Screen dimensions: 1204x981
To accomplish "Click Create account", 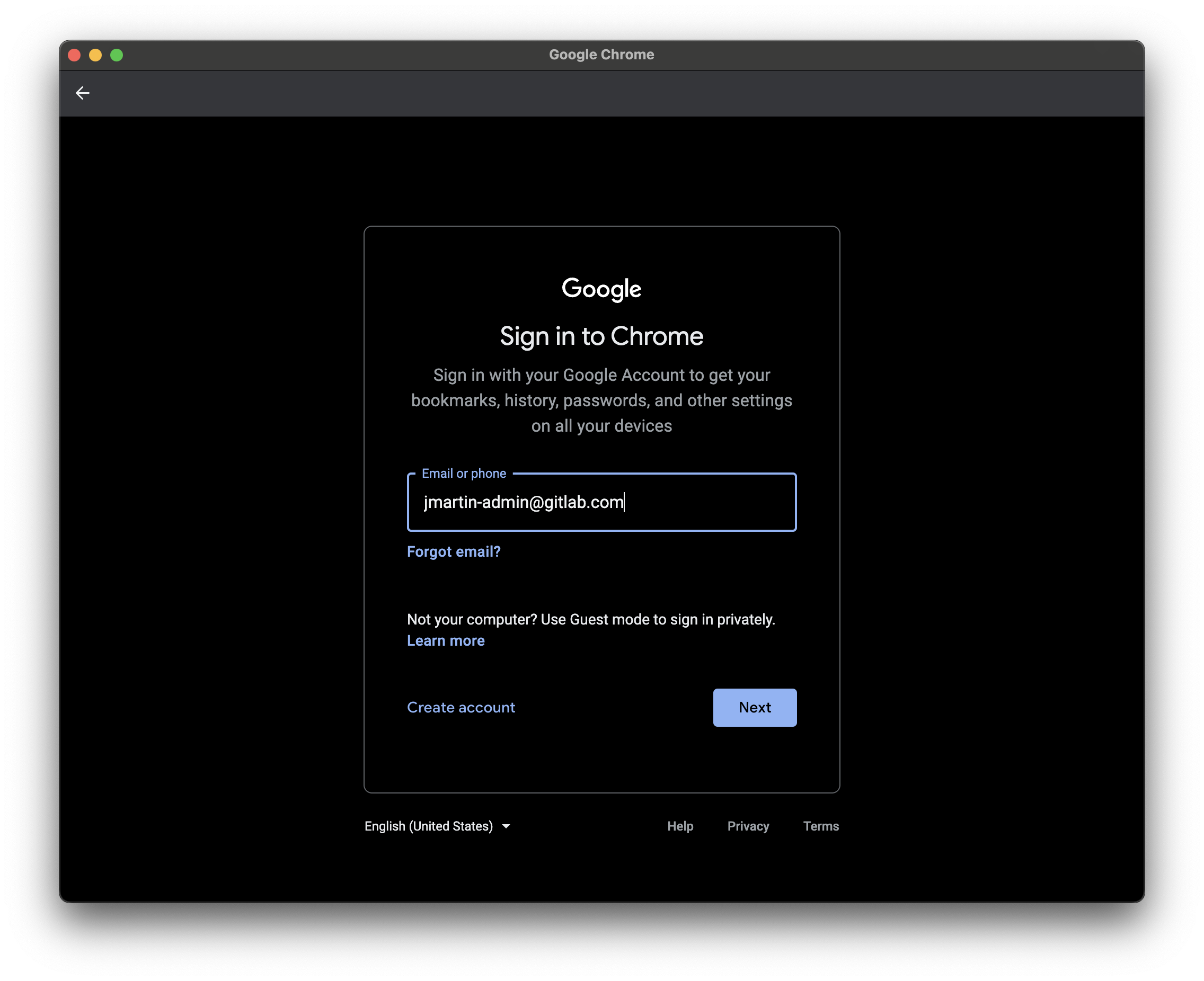I will [x=461, y=708].
